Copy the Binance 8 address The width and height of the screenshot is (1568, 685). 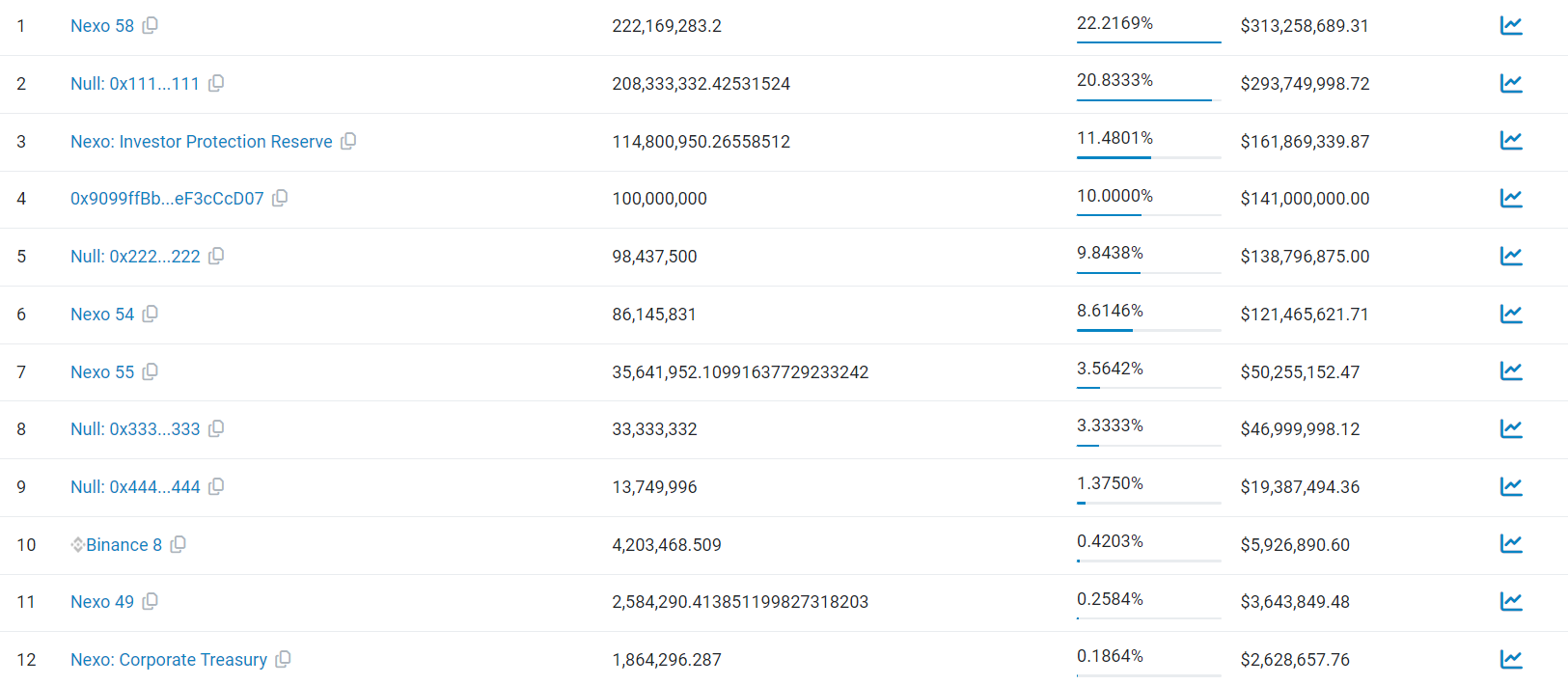pos(178,544)
